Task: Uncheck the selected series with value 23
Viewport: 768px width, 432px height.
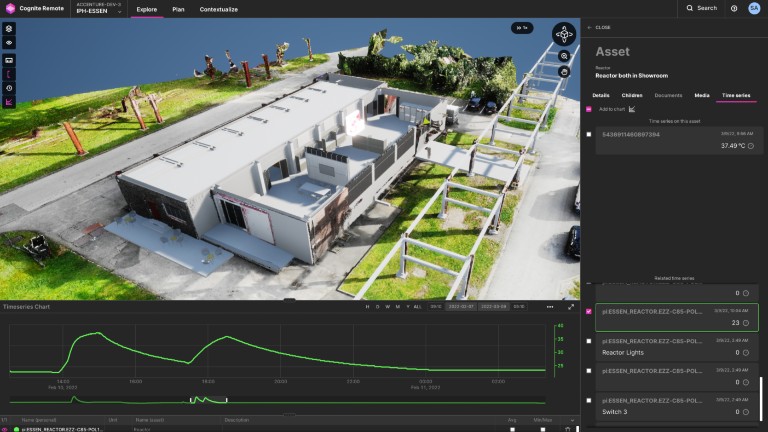Action: click(x=589, y=312)
